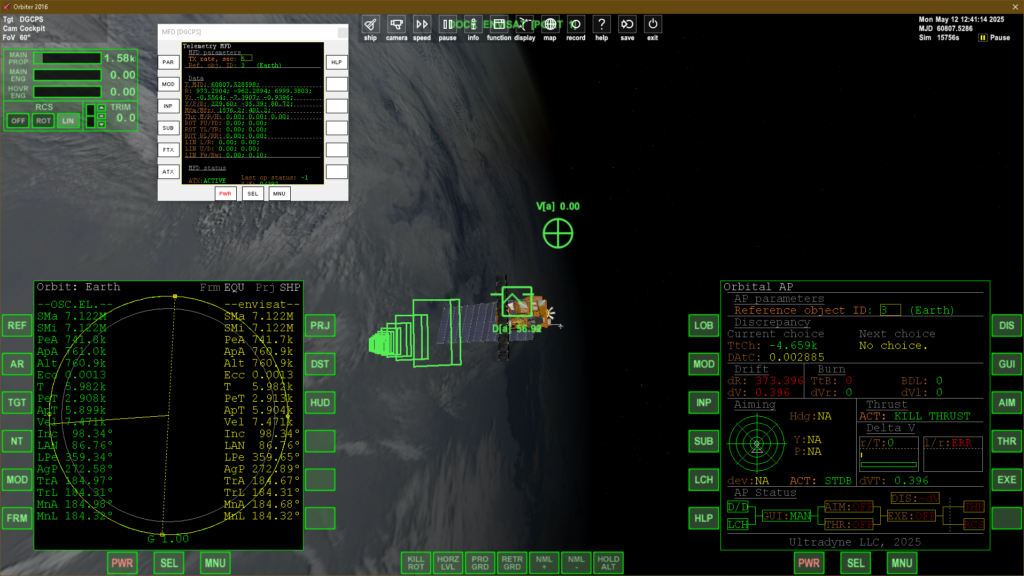This screenshot has width=1024, height=576.
Task: Toggle KILL ROT autopilot
Action: (x=415, y=563)
